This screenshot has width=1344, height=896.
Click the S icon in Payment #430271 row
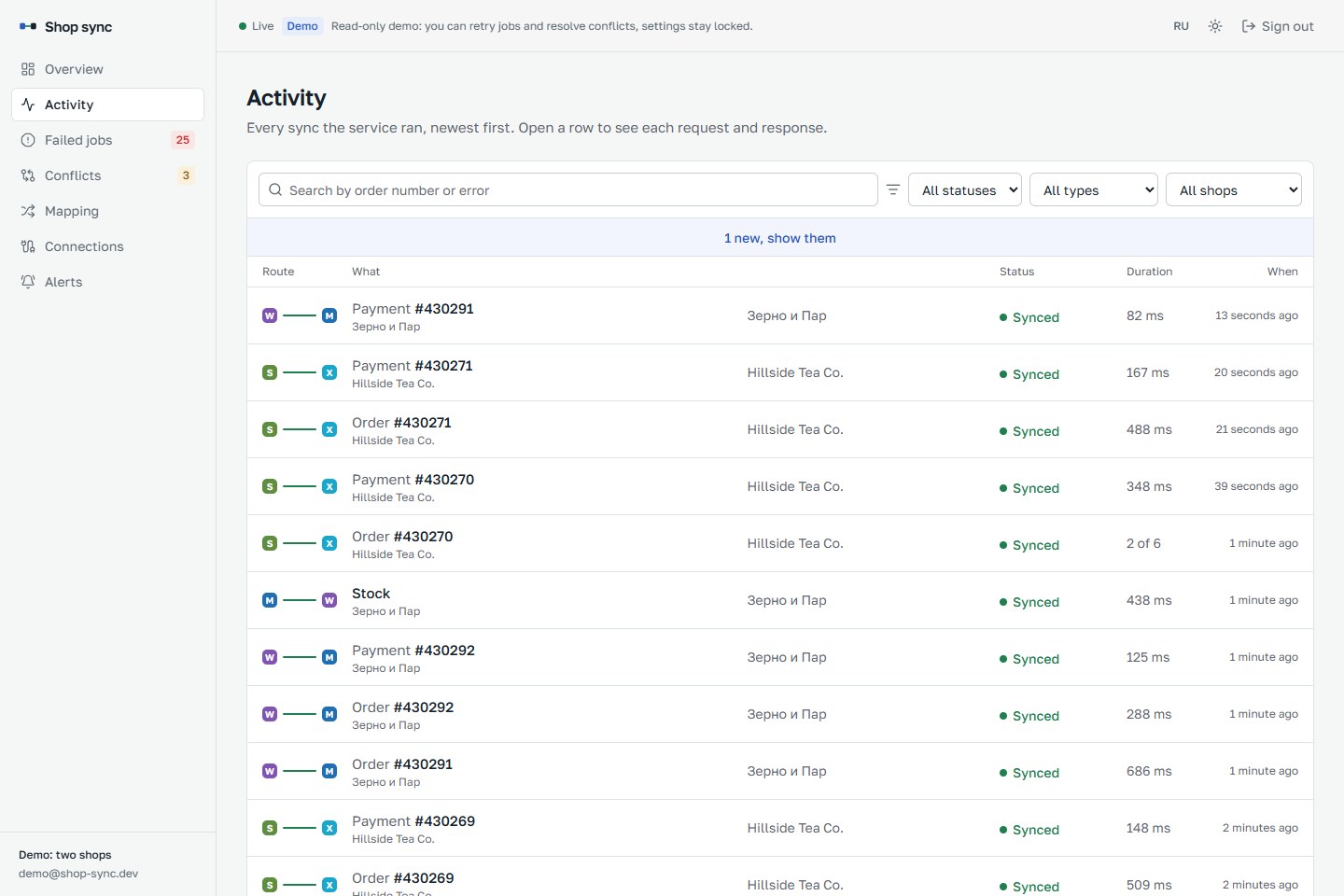pyautogui.click(x=270, y=372)
